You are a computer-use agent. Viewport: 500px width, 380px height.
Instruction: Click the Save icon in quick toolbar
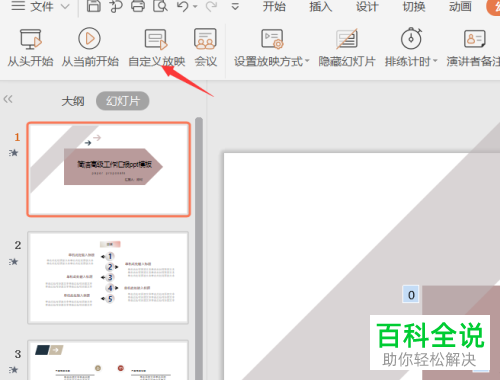pyautogui.click(x=94, y=6)
